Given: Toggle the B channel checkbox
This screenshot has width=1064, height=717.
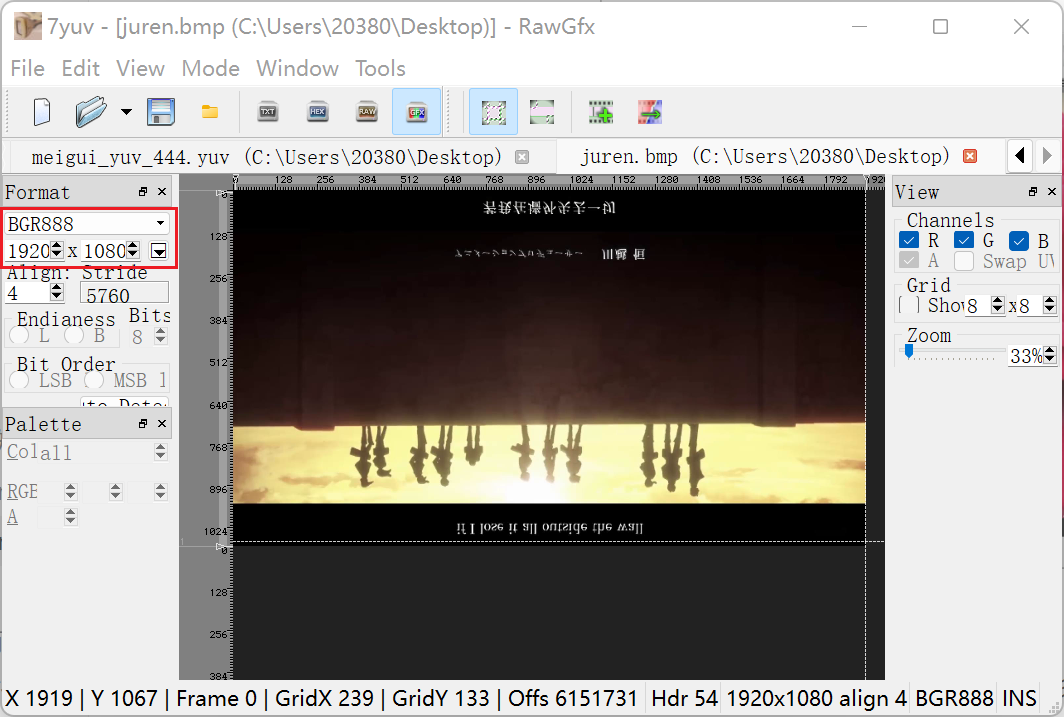Looking at the screenshot, I should click(1019, 240).
